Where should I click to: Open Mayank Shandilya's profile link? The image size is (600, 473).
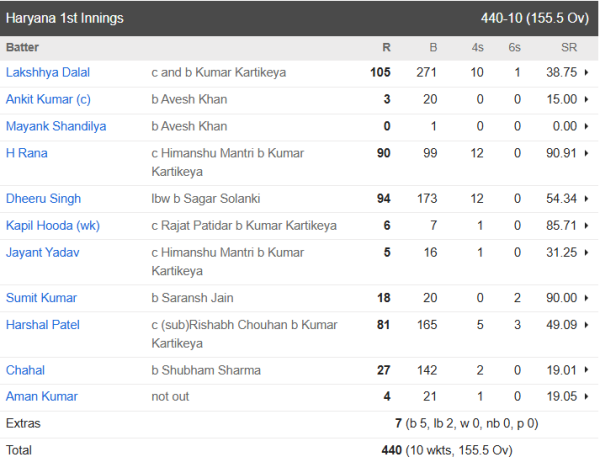tap(54, 126)
